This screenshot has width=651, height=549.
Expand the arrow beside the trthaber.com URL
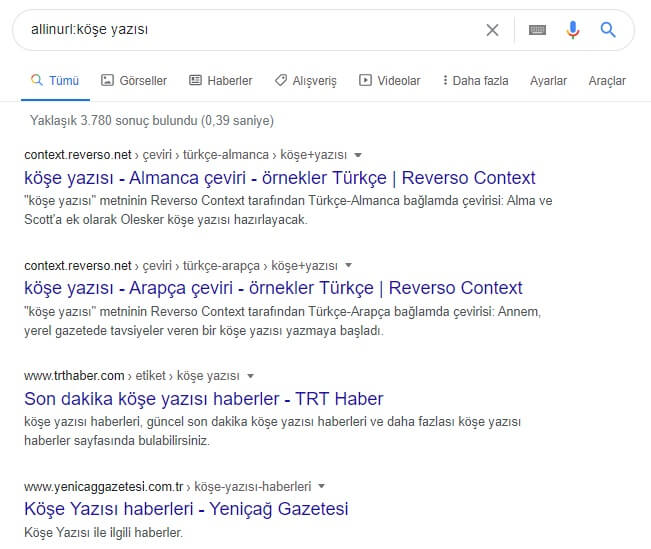(249, 376)
